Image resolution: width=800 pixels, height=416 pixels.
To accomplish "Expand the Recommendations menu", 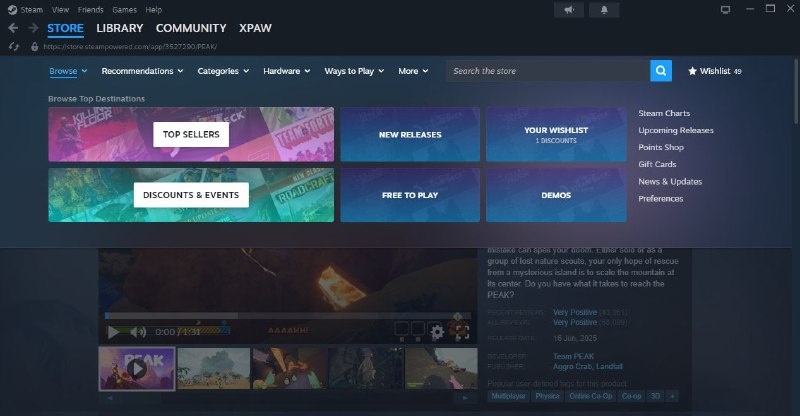I will (142, 71).
